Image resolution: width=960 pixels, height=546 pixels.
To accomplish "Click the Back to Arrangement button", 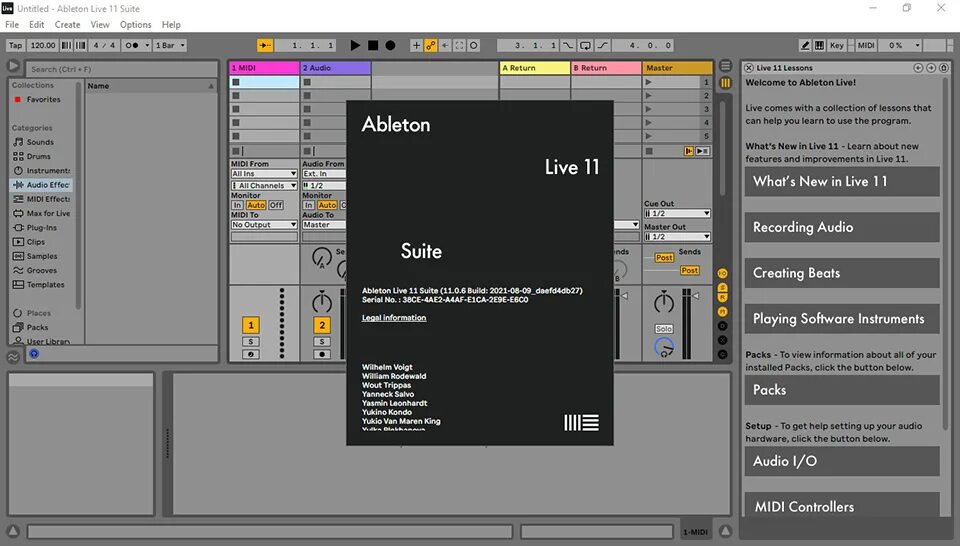I will (x=689, y=151).
